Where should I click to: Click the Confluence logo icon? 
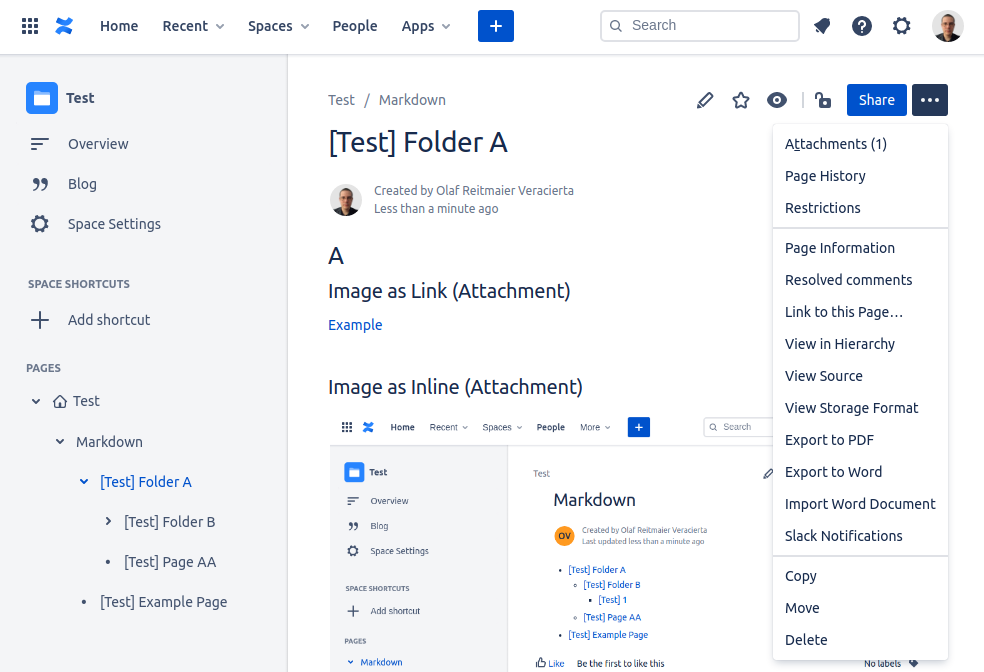click(64, 26)
